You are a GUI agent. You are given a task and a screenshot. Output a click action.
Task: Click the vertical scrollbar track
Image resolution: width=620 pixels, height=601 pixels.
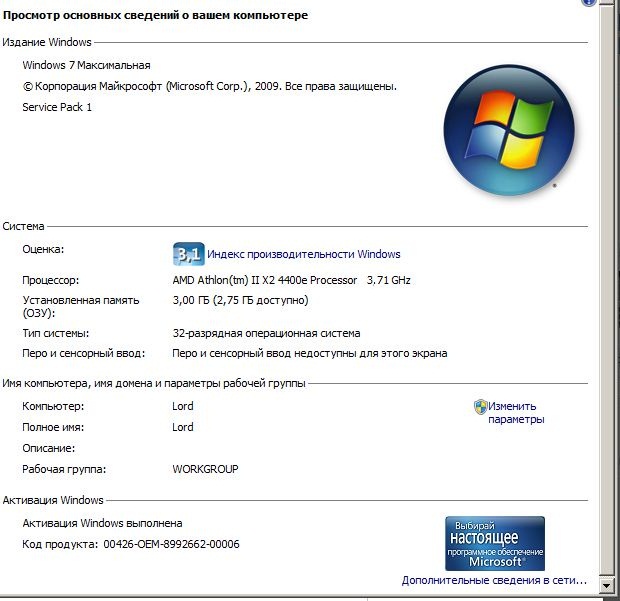(x=606, y=293)
